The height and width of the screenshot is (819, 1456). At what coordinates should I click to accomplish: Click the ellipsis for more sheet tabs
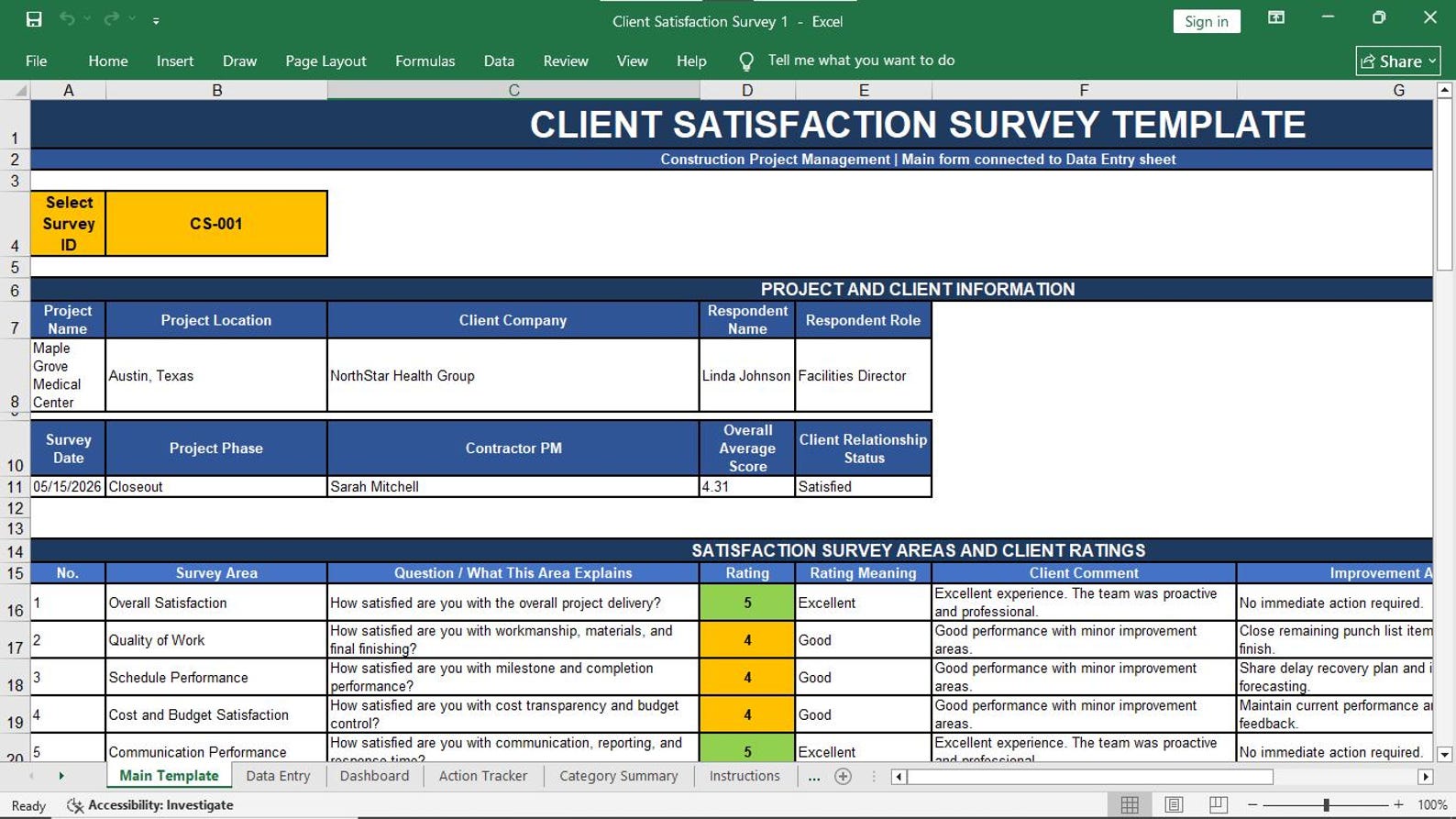pyautogui.click(x=814, y=776)
